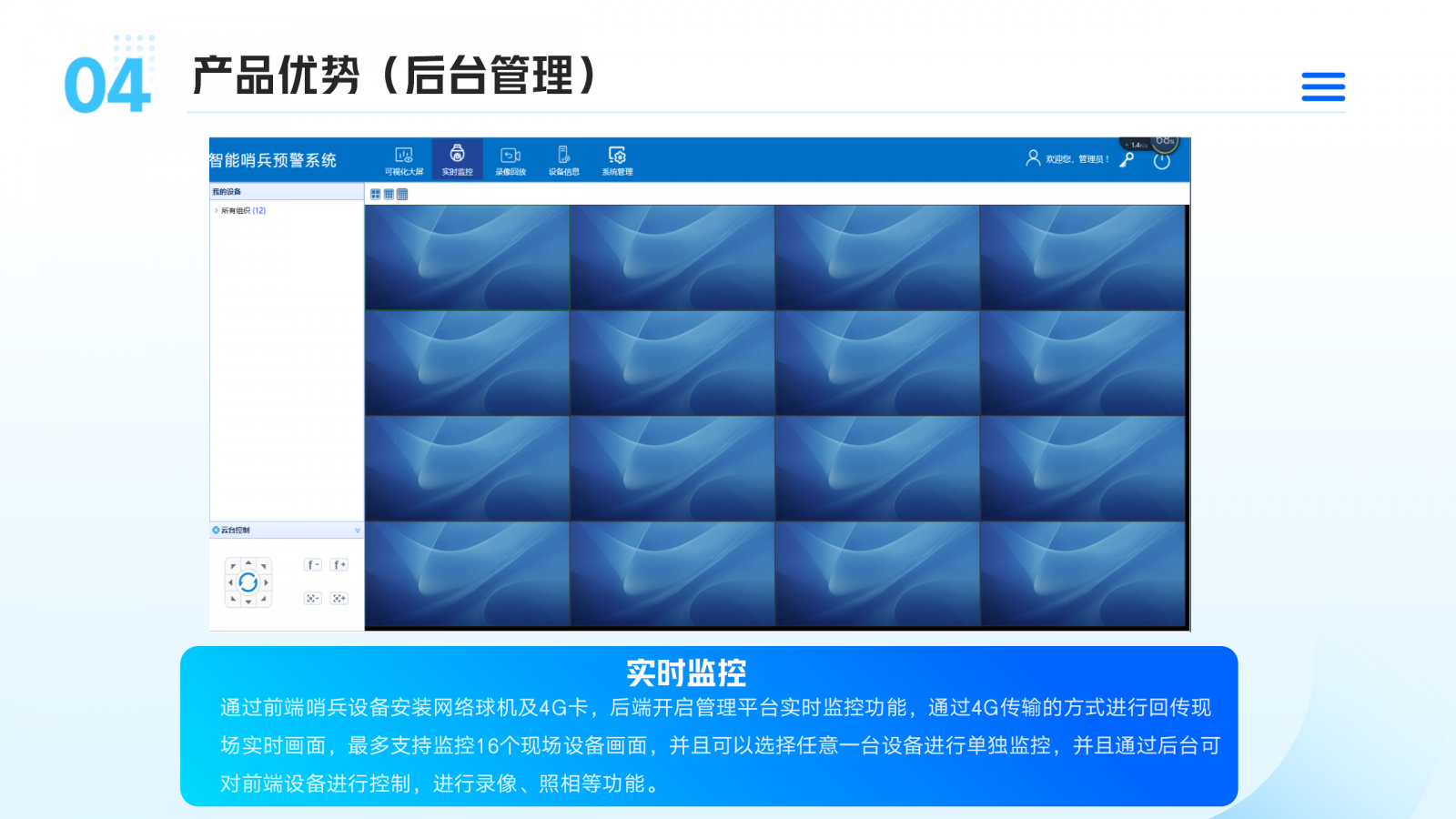Switch to the 实时监控 live monitoring tab
Screen dimensions: 1456x819
tap(458, 160)
